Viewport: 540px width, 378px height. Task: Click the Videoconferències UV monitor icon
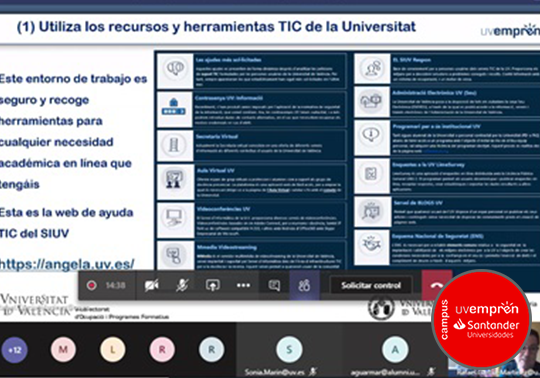pyautogui.click(x=174, y=218)
